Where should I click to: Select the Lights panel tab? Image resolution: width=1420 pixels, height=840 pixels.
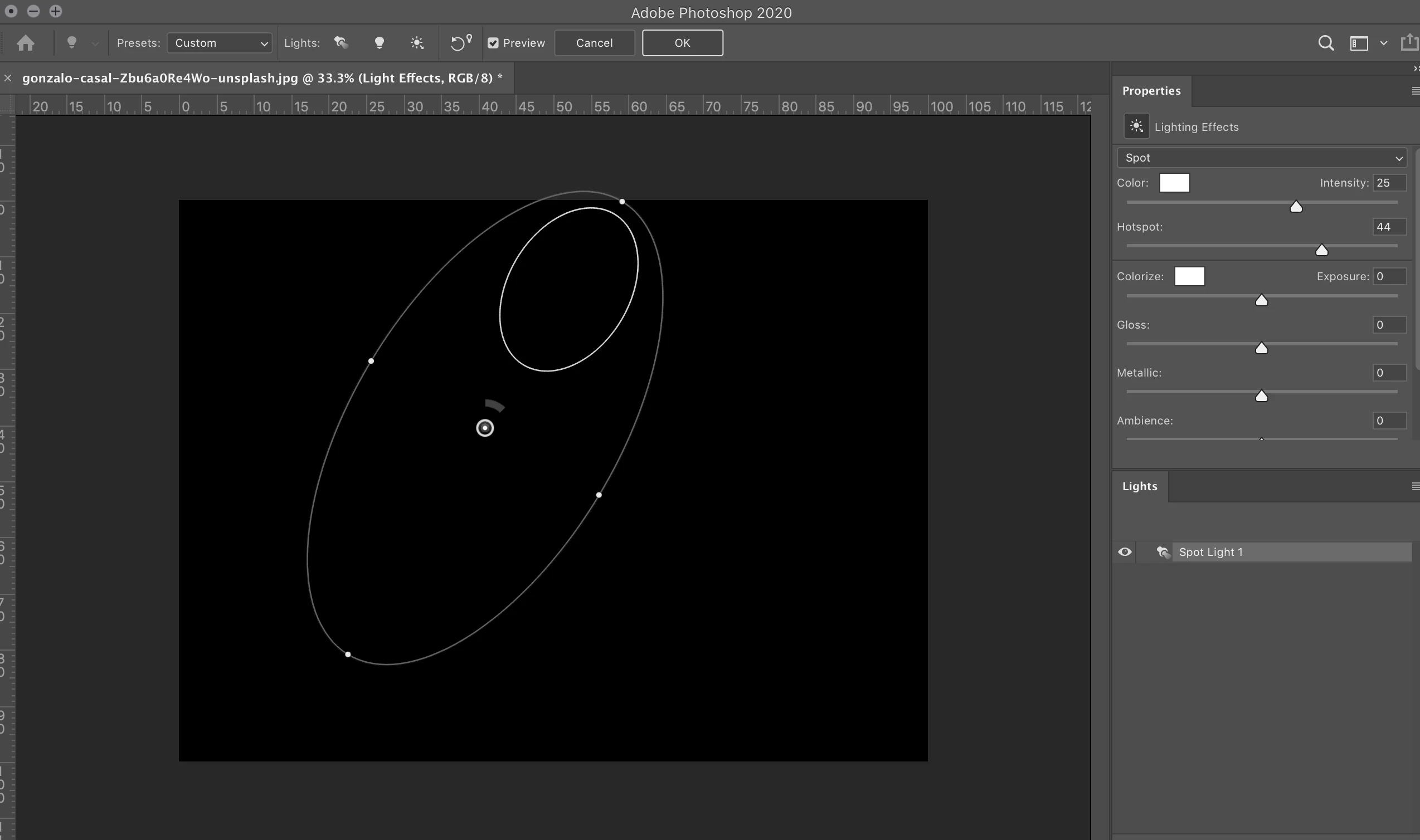pos(1139,486)
